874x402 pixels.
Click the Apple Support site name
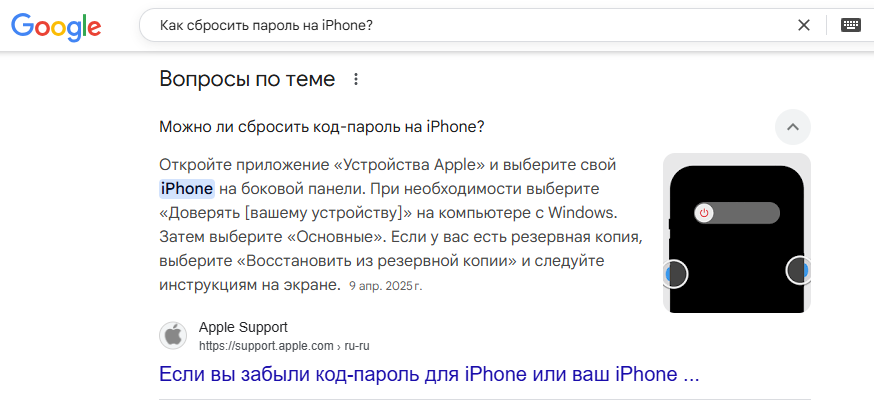[243, 327]
